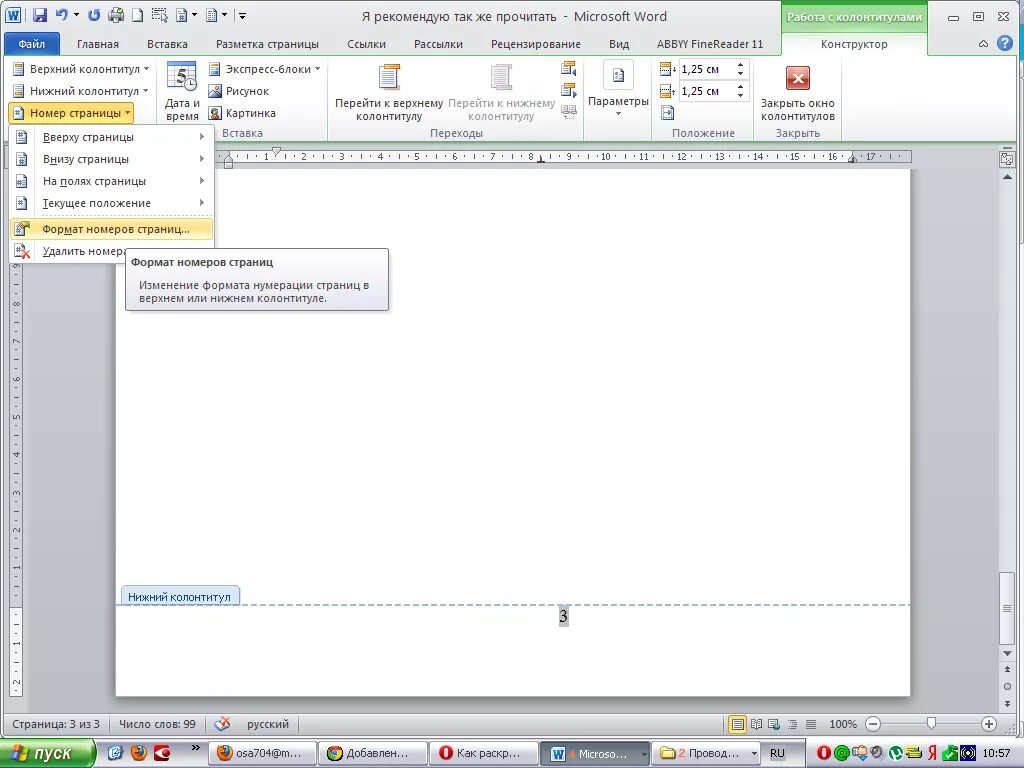Image resolution: width=1024 pixels, height=768 pixels.
Task: Click the quick print icon
Action: pos(116,15)
